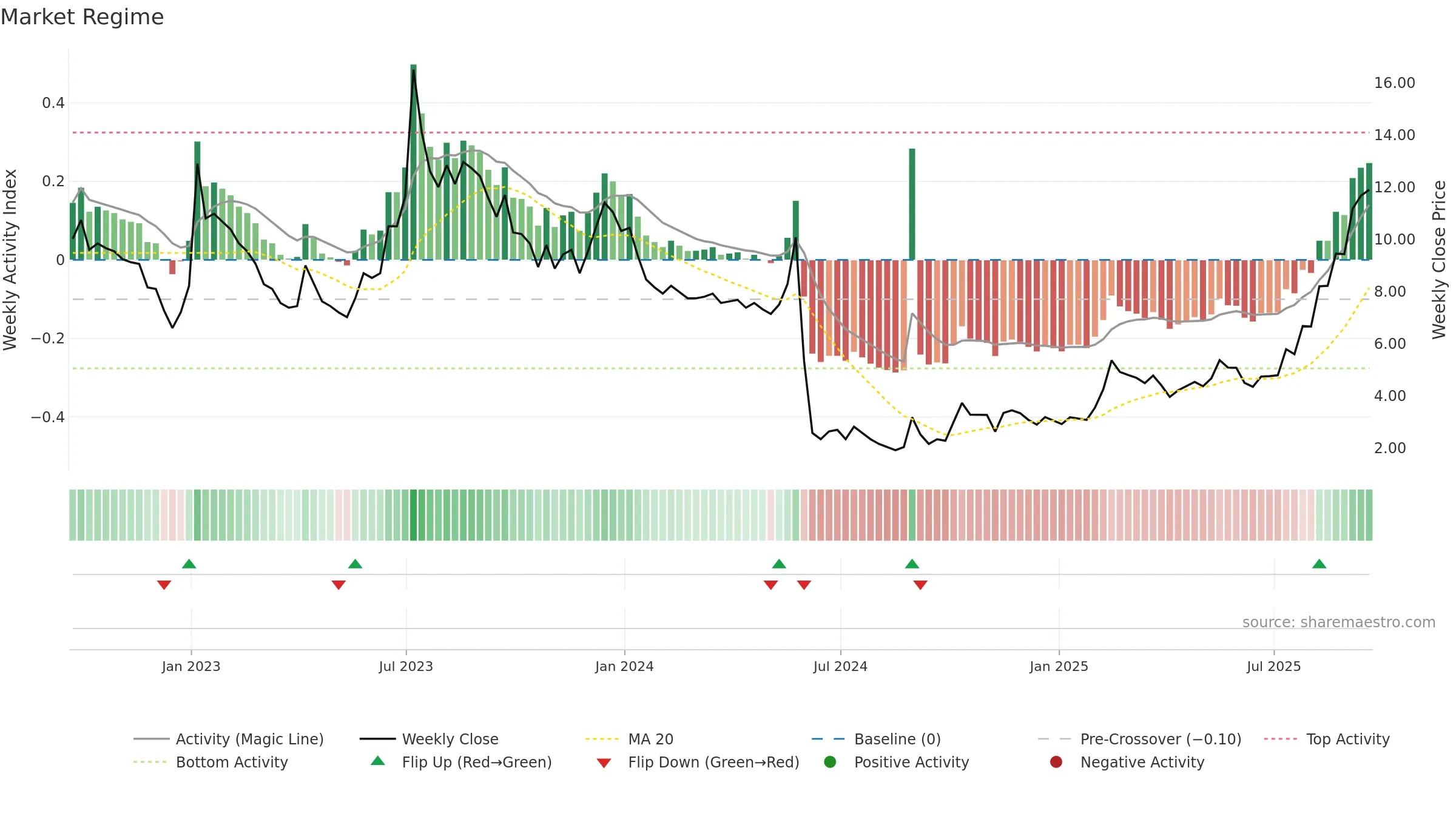This screenshot has height=819, width=1456.
Task: Click the lone green spike bar after Jul 2024
Action: click(912, 204)
